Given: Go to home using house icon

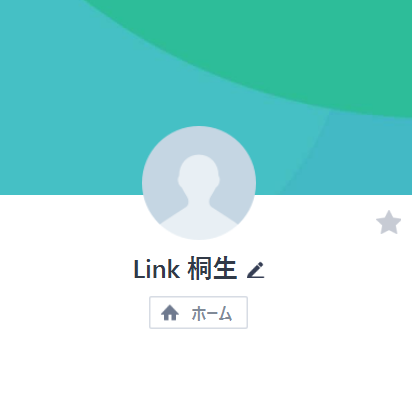Looking at the screenshot, I should [170, 313].
